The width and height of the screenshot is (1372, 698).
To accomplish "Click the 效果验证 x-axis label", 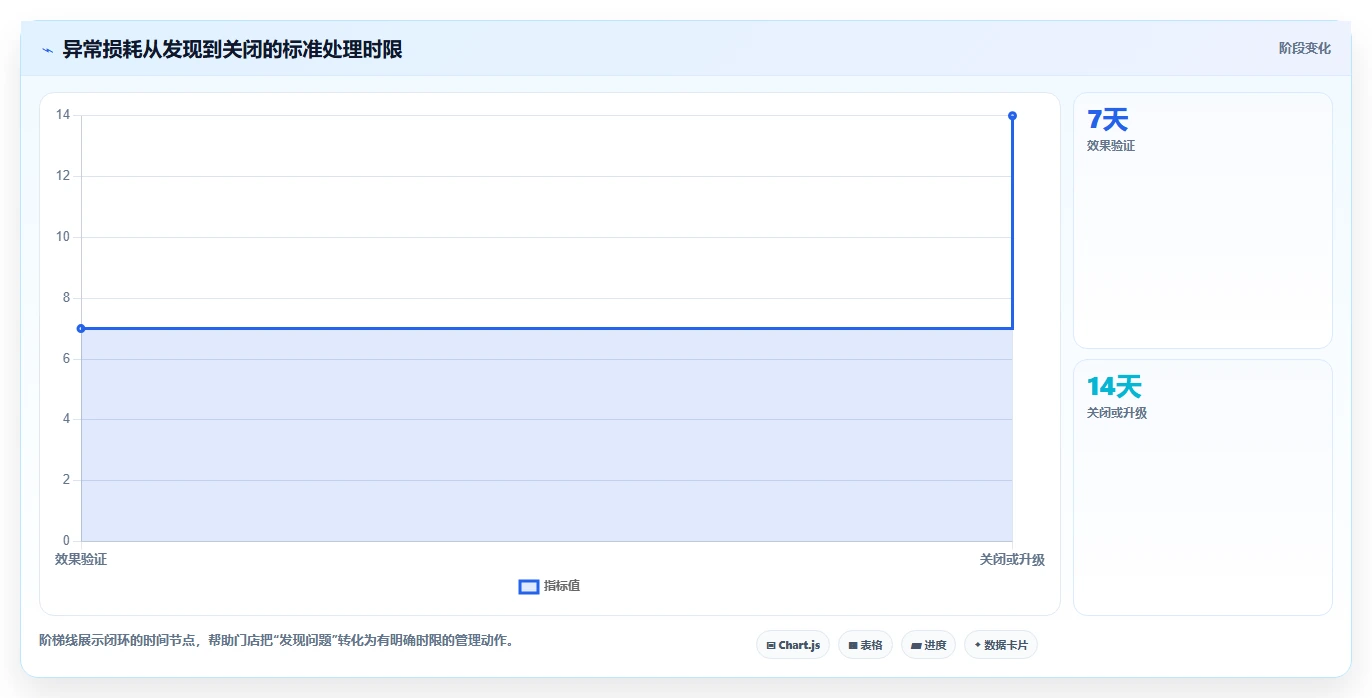I will pos(81,560).
